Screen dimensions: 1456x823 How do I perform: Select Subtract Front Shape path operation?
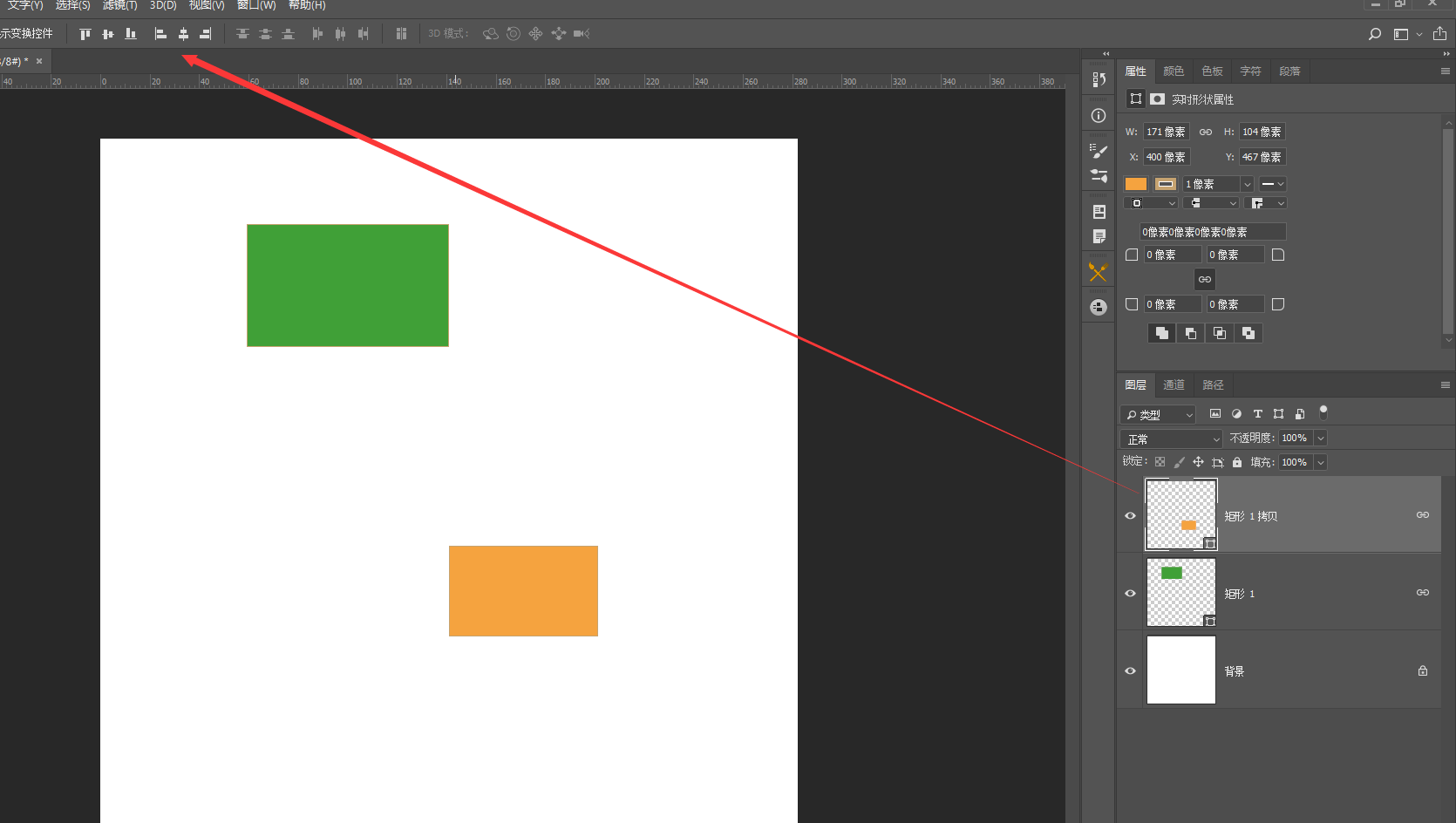[x=1191, y=333]
